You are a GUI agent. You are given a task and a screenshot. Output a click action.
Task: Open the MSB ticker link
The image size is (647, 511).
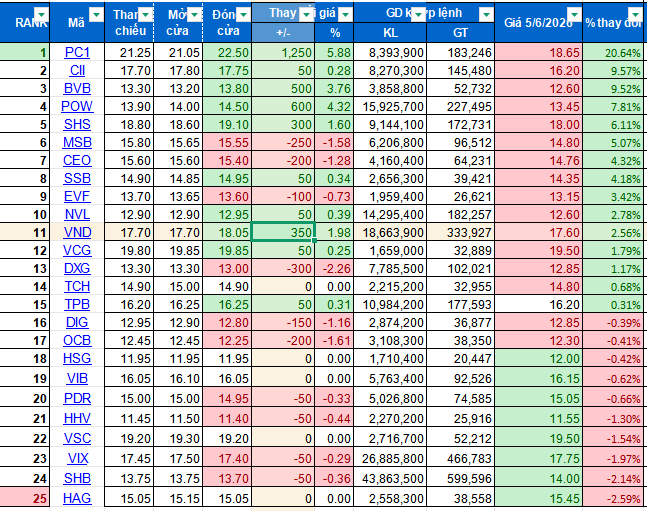click(x=77, y=142)
